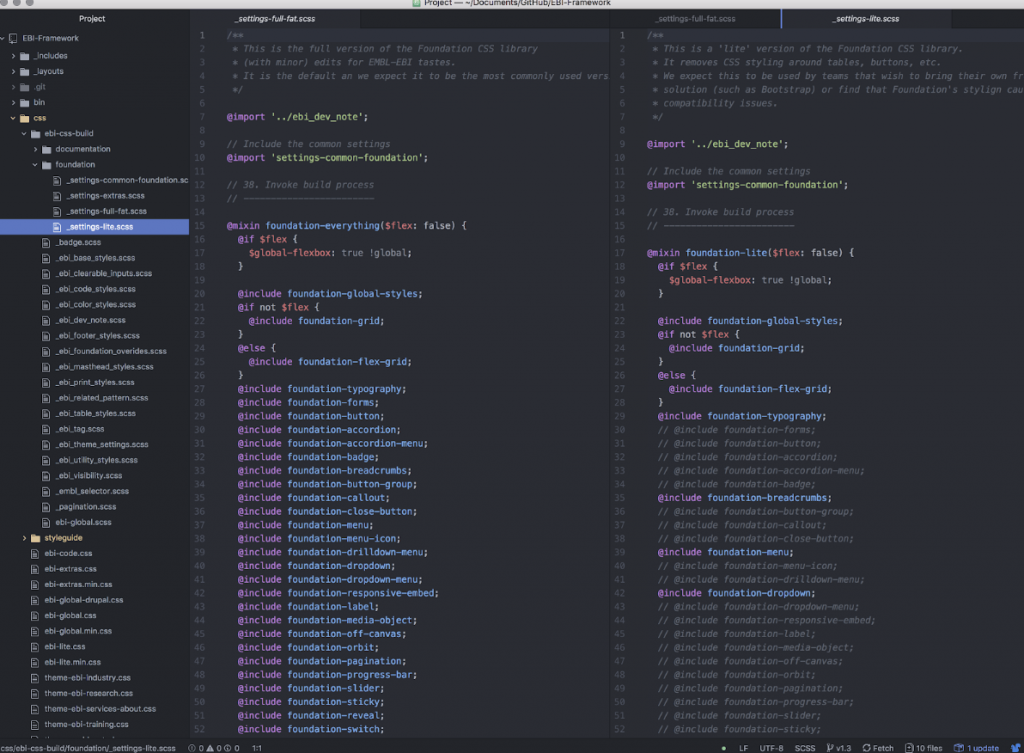1024x753 pixels.
Task: Expand the documentation folder
Action: [35, 149]
